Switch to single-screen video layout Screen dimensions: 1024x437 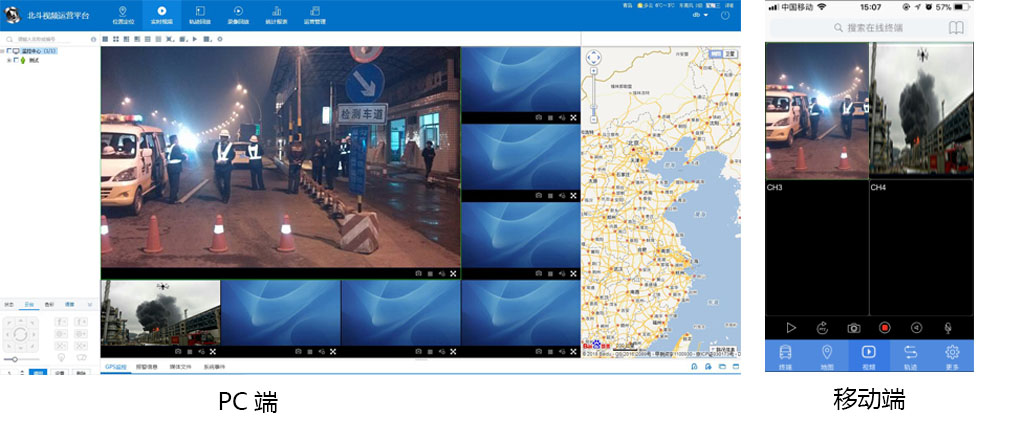(x=105, y=39)
